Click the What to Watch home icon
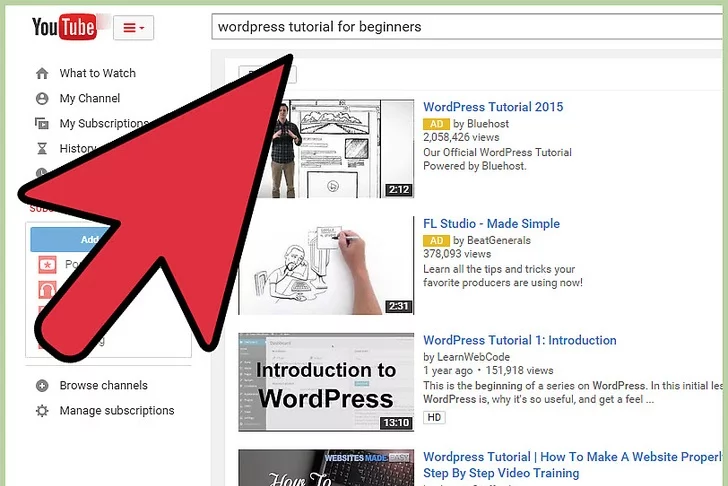Viewport: 728px width, 486px height. point(42,73)
